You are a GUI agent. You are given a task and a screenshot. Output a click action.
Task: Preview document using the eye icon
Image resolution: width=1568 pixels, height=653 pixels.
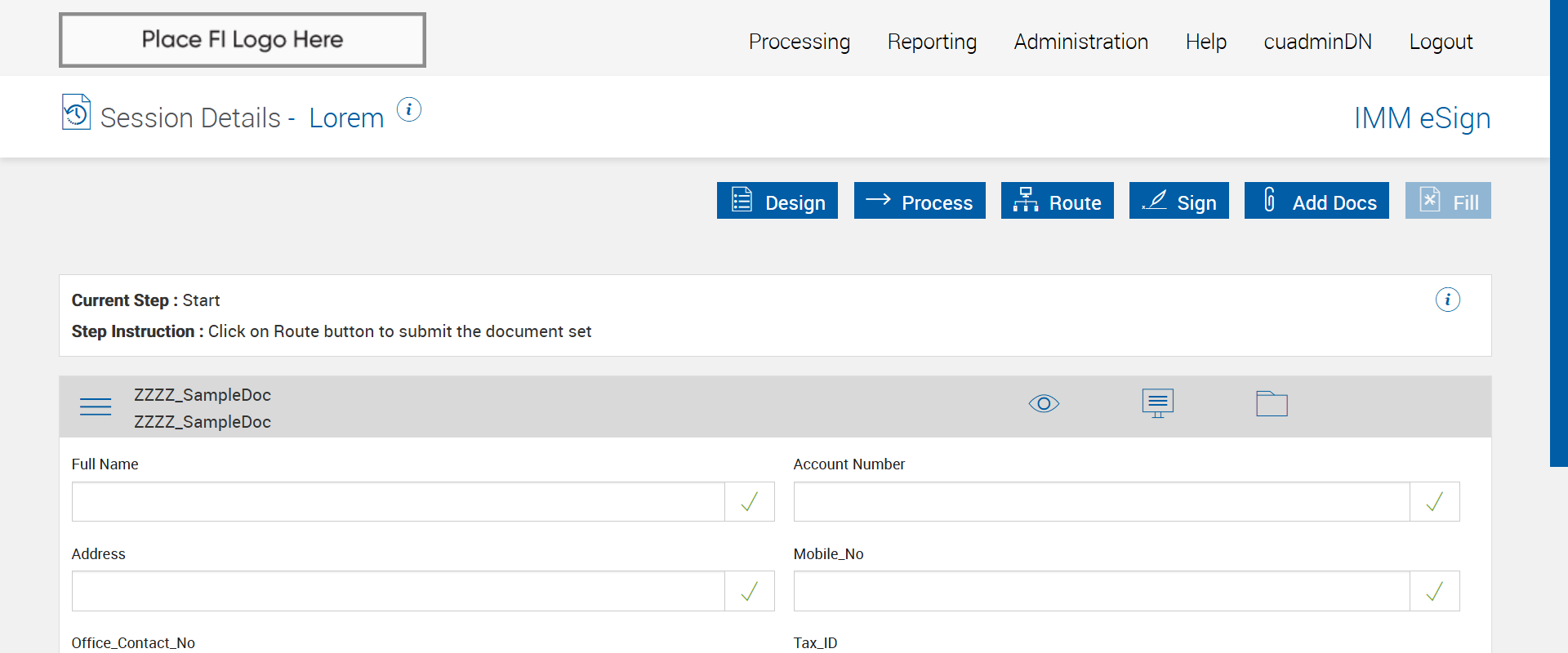pos(1044,403)
